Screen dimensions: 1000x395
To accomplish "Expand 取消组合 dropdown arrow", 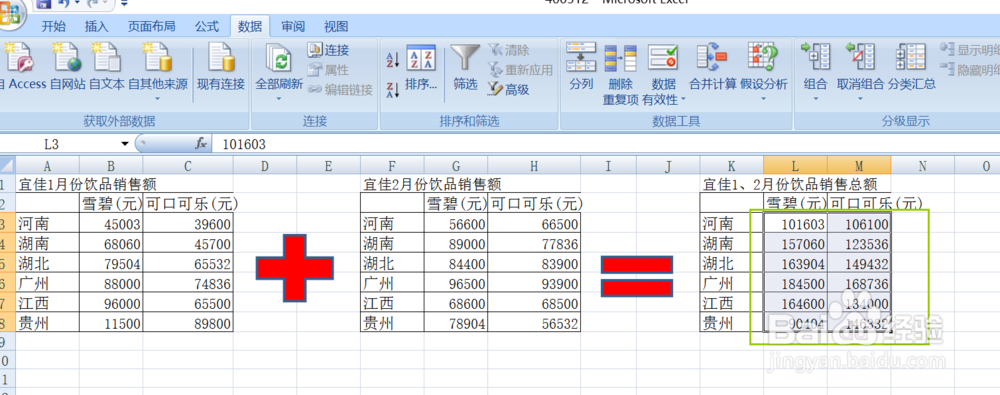I will (860, 99).
